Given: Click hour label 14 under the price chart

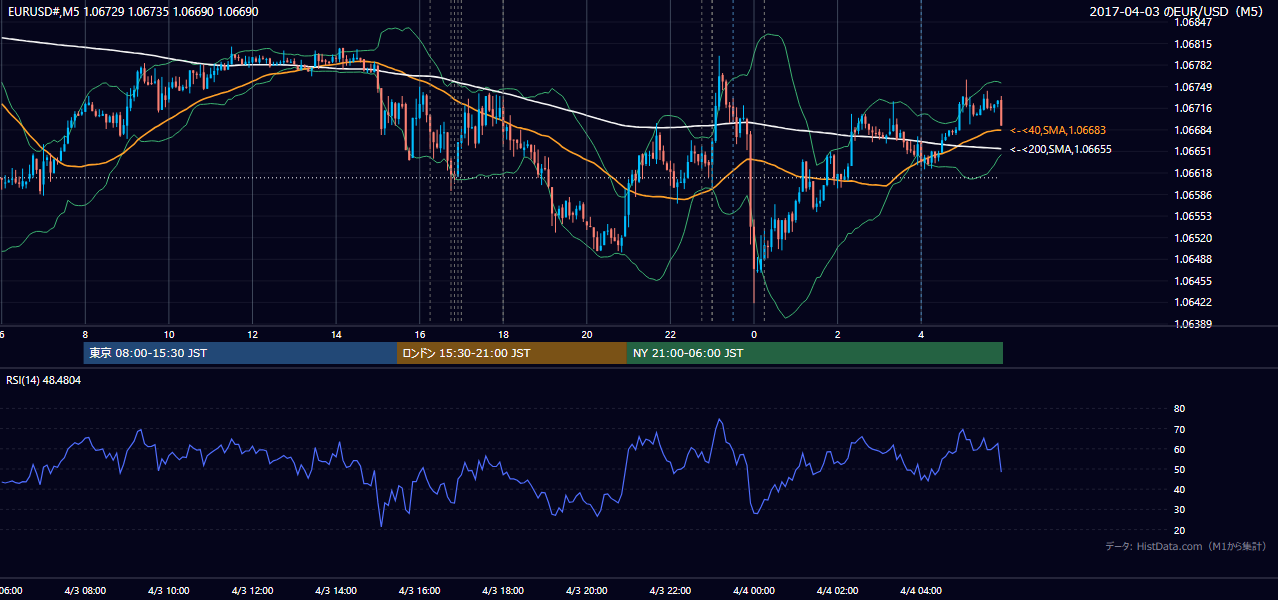Looking at the screenshot, I should [x=336, y=335].
